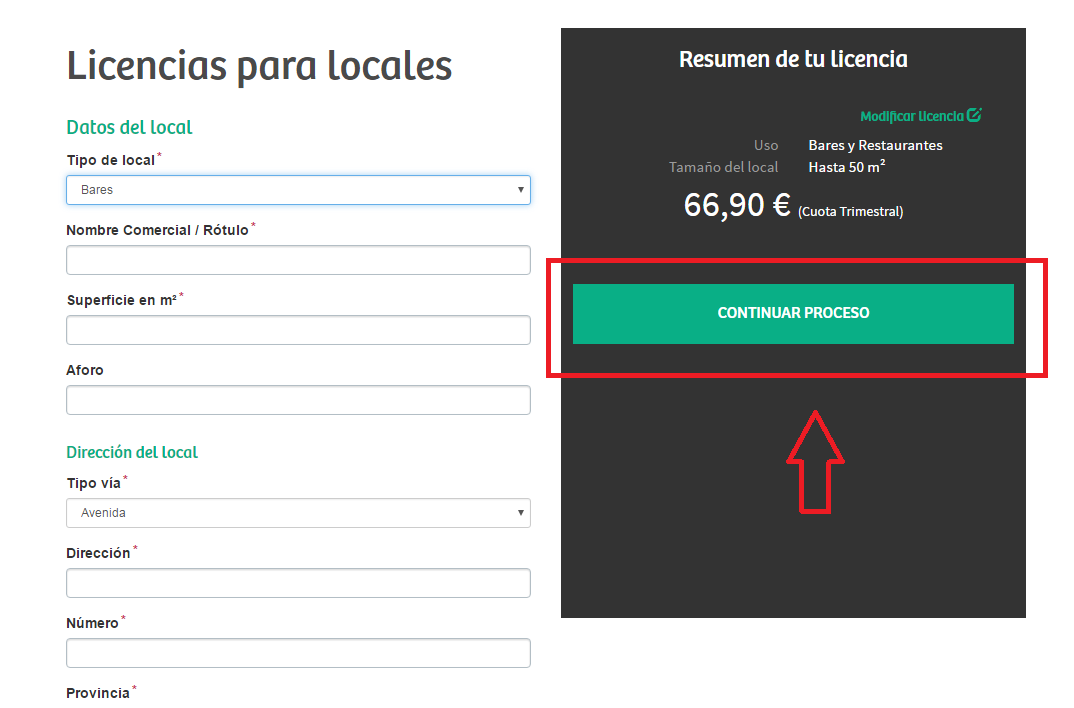
Task: Click the Modificar licencia edit icon
Action: tap(975, 115)
